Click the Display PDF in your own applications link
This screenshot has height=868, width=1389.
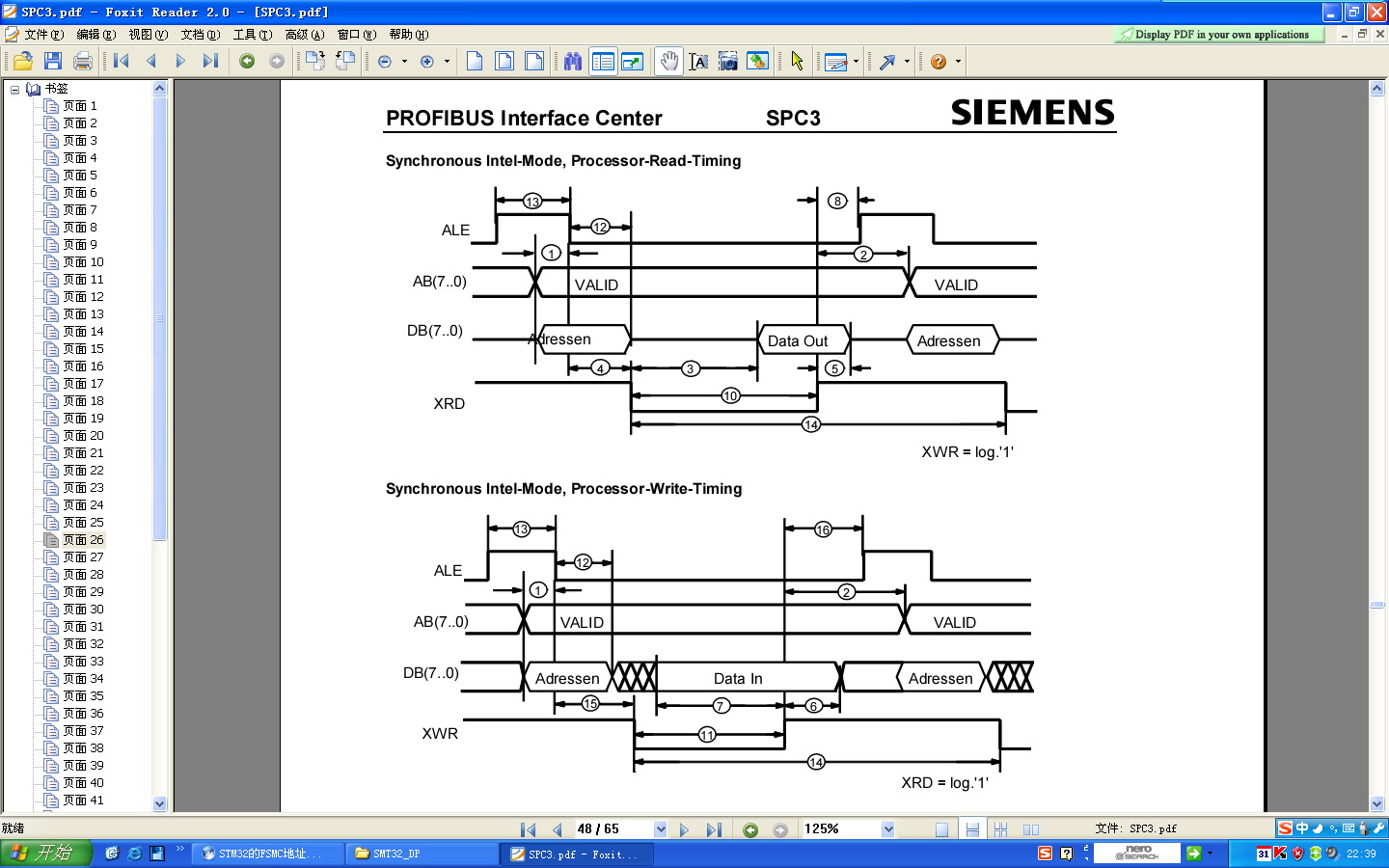1221,35
